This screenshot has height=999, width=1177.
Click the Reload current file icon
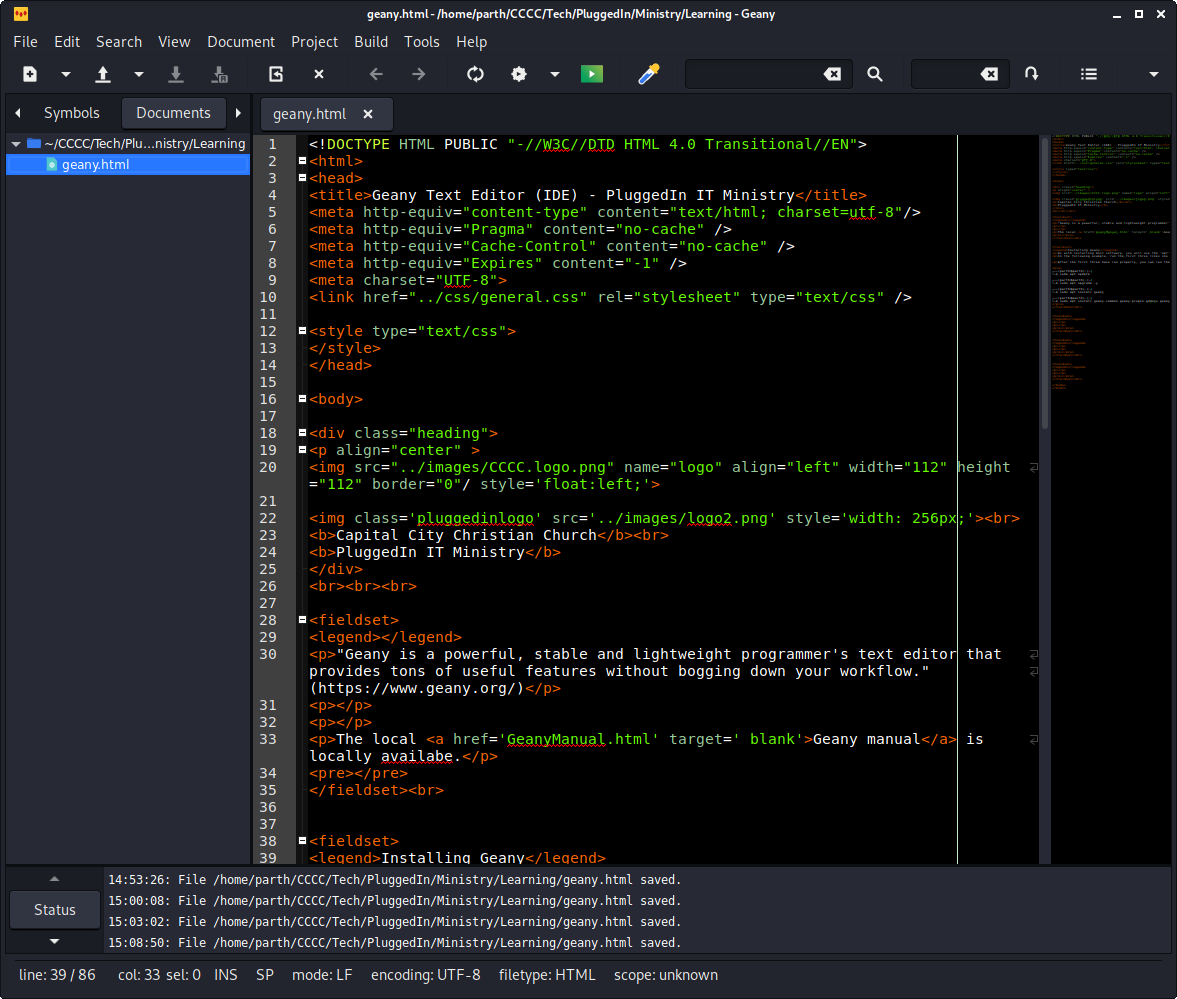click(276, 74)
